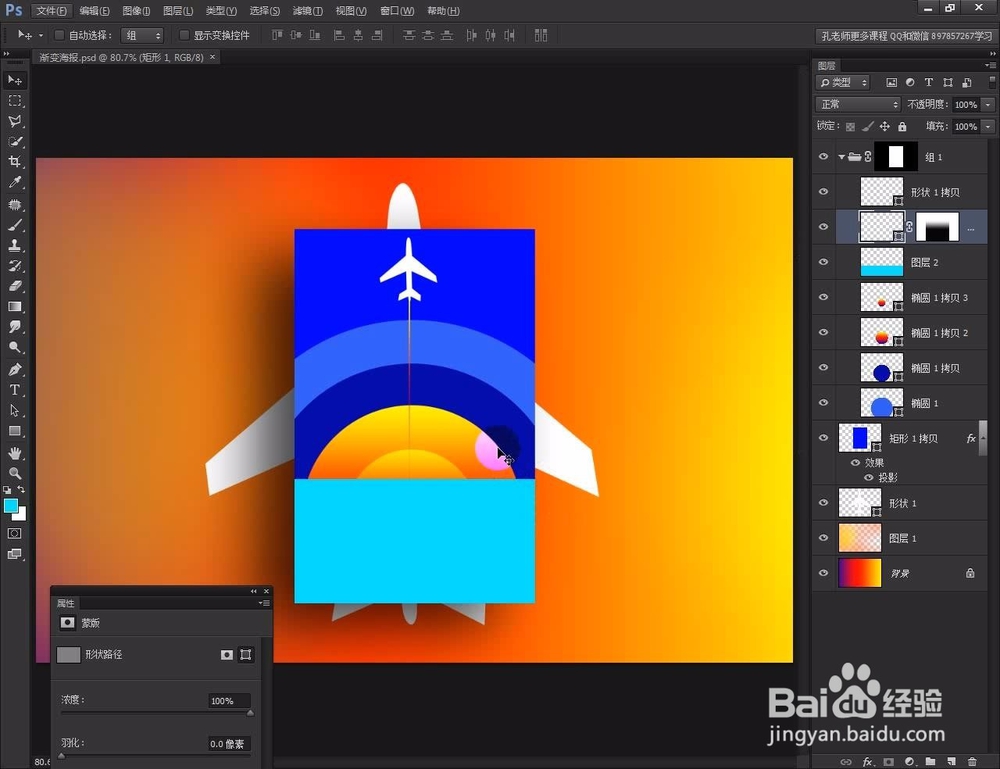The height and width of the screenshot is (769, 1000).
Task: Open the 滤镜 menu
Action: pos(306,11)
